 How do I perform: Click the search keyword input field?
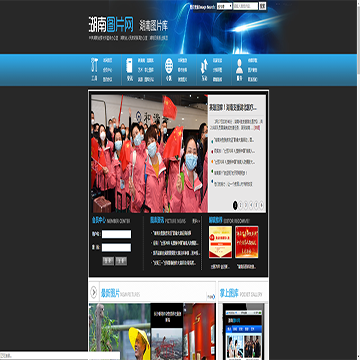[x=245, y=6]
